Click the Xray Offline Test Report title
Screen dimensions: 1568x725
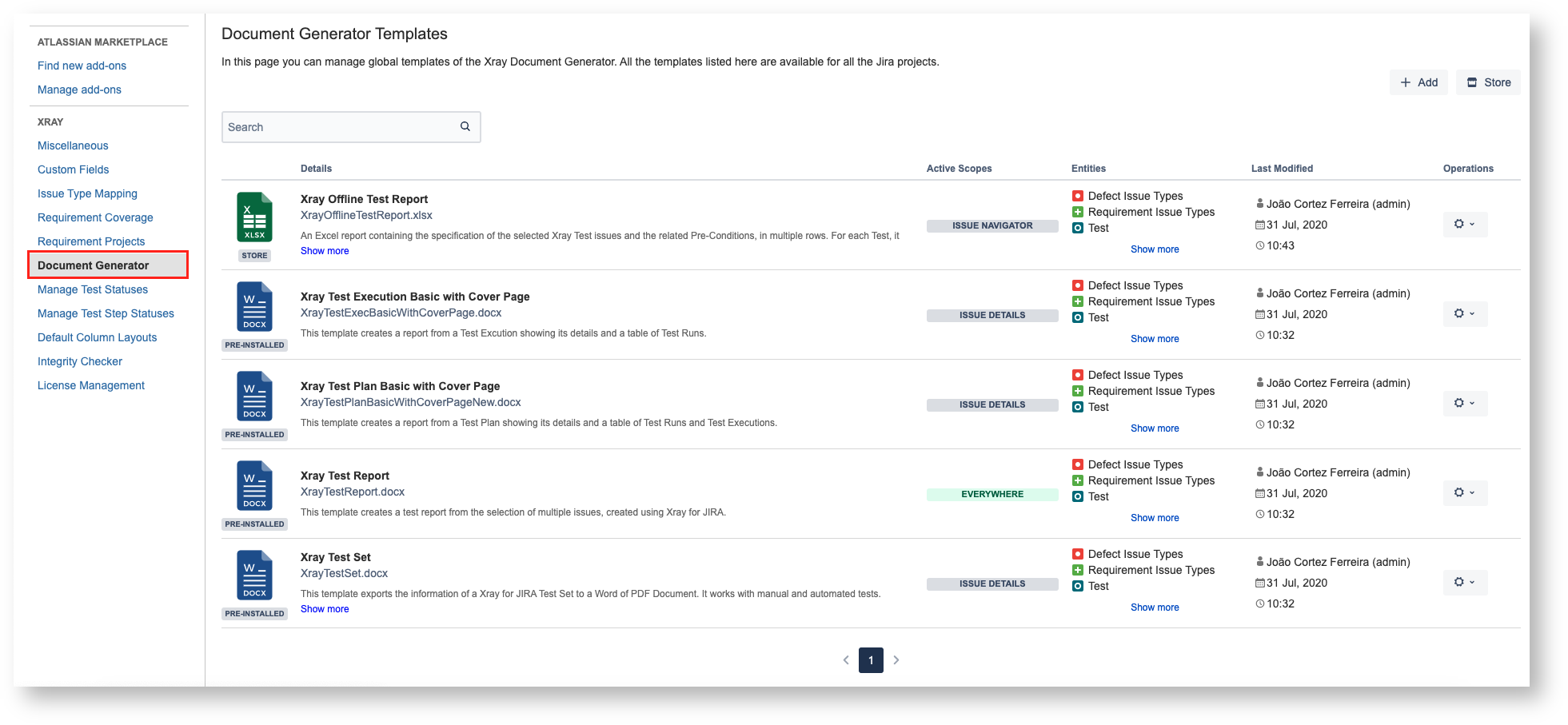364,199
